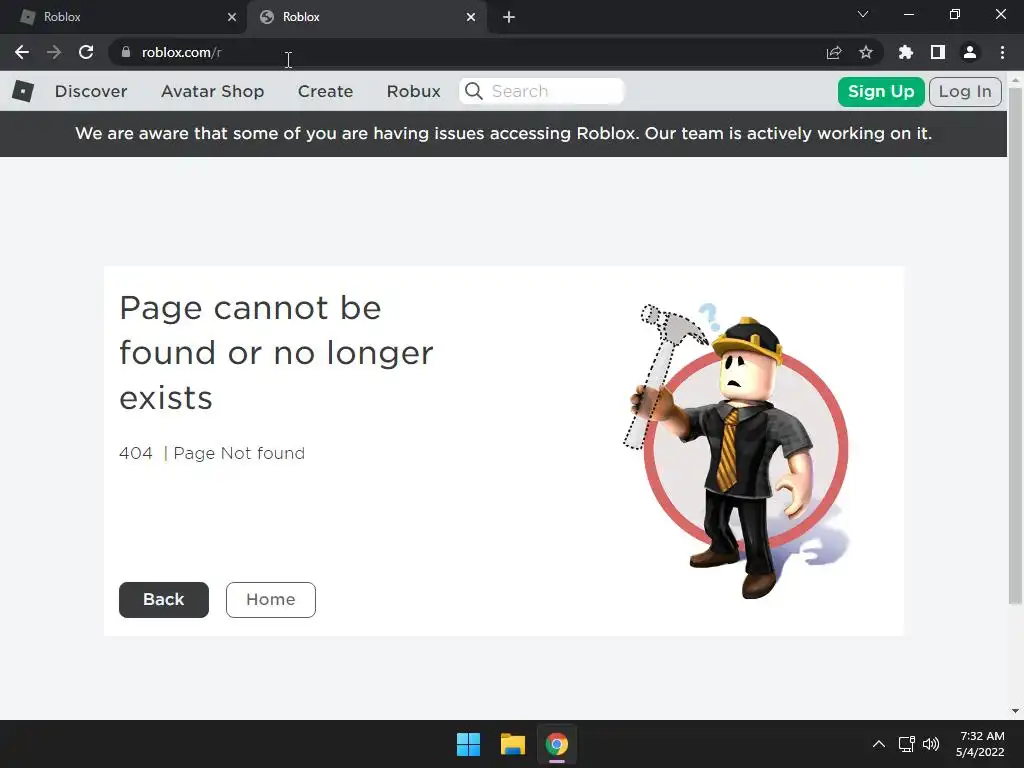Viewport: 1024px width, 768px height.
Task: Click the network tray icon
Action: 906,744
